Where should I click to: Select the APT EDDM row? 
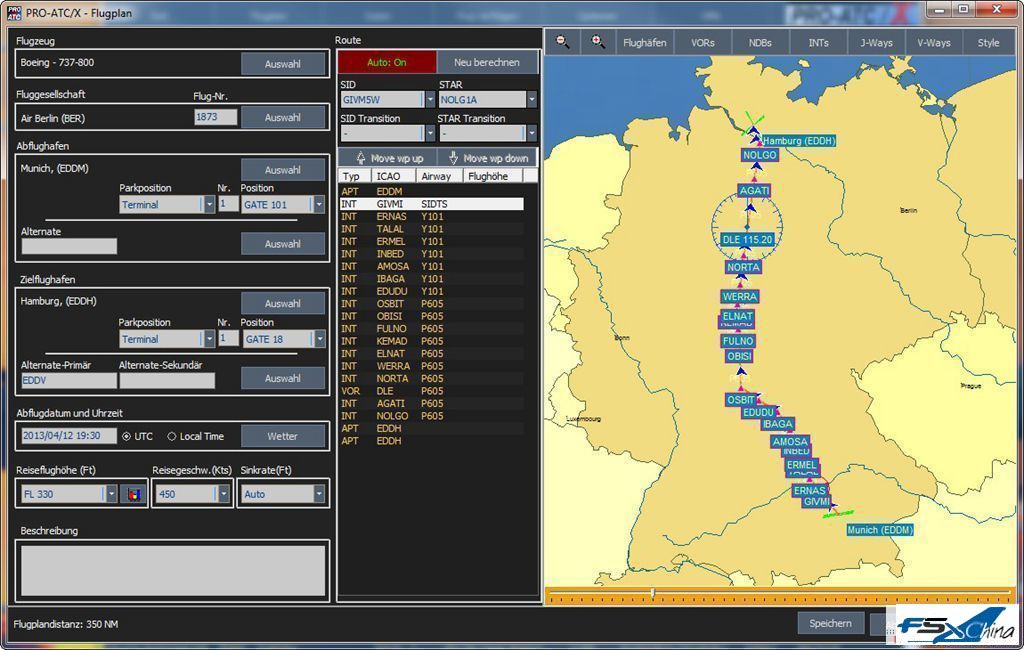(431, 192)
